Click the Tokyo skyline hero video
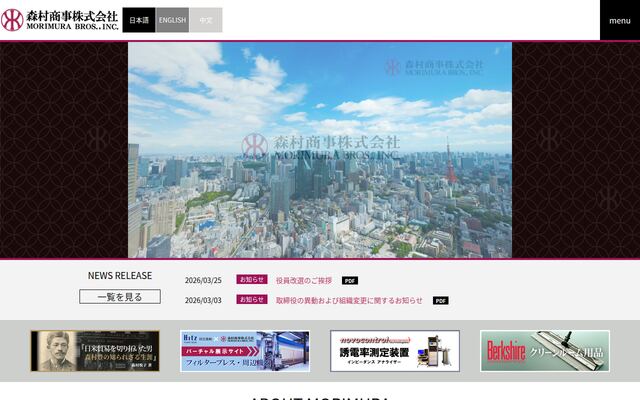 tap(320, 150)
